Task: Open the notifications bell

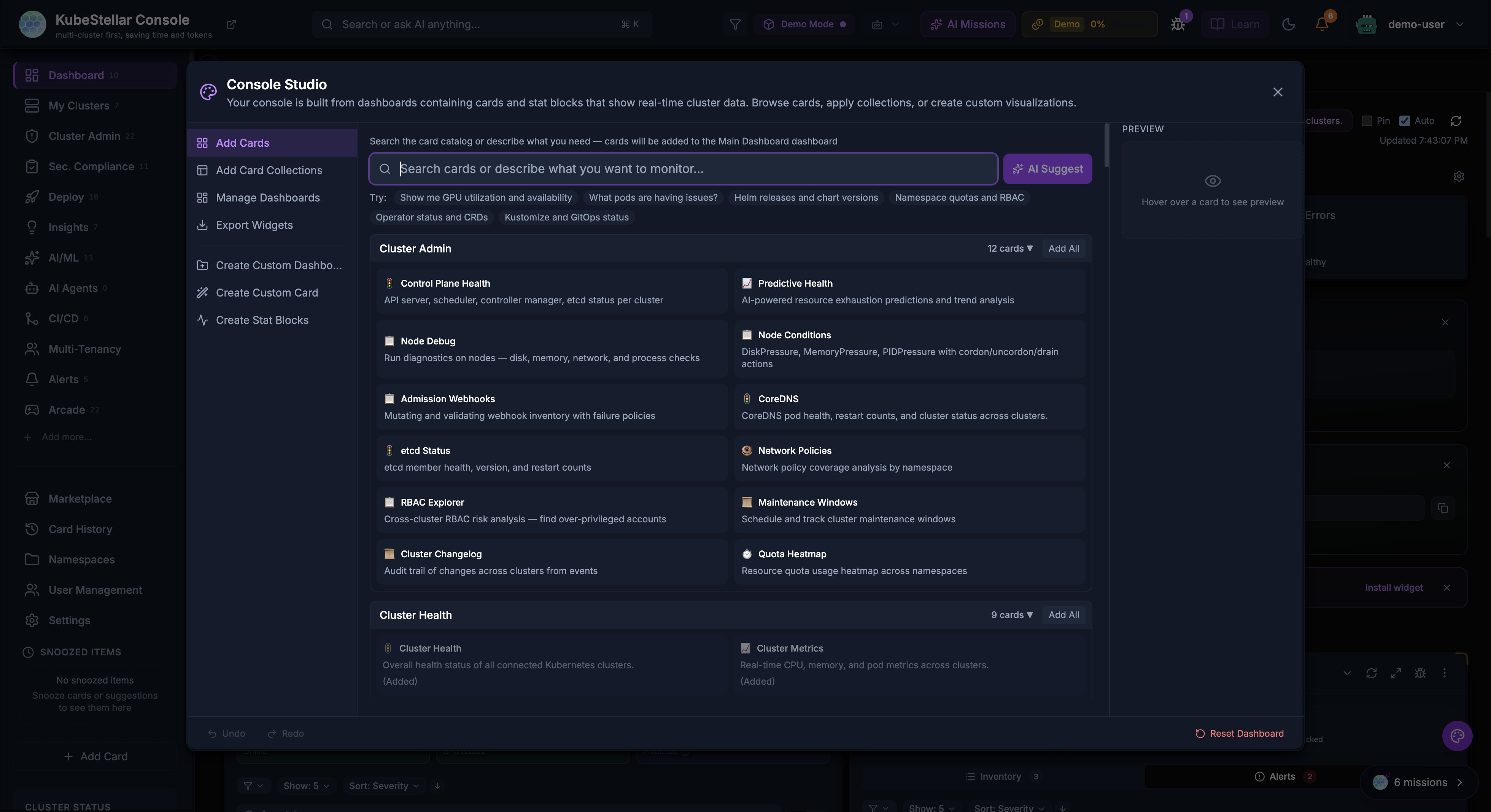Action: click(1321, 24)
